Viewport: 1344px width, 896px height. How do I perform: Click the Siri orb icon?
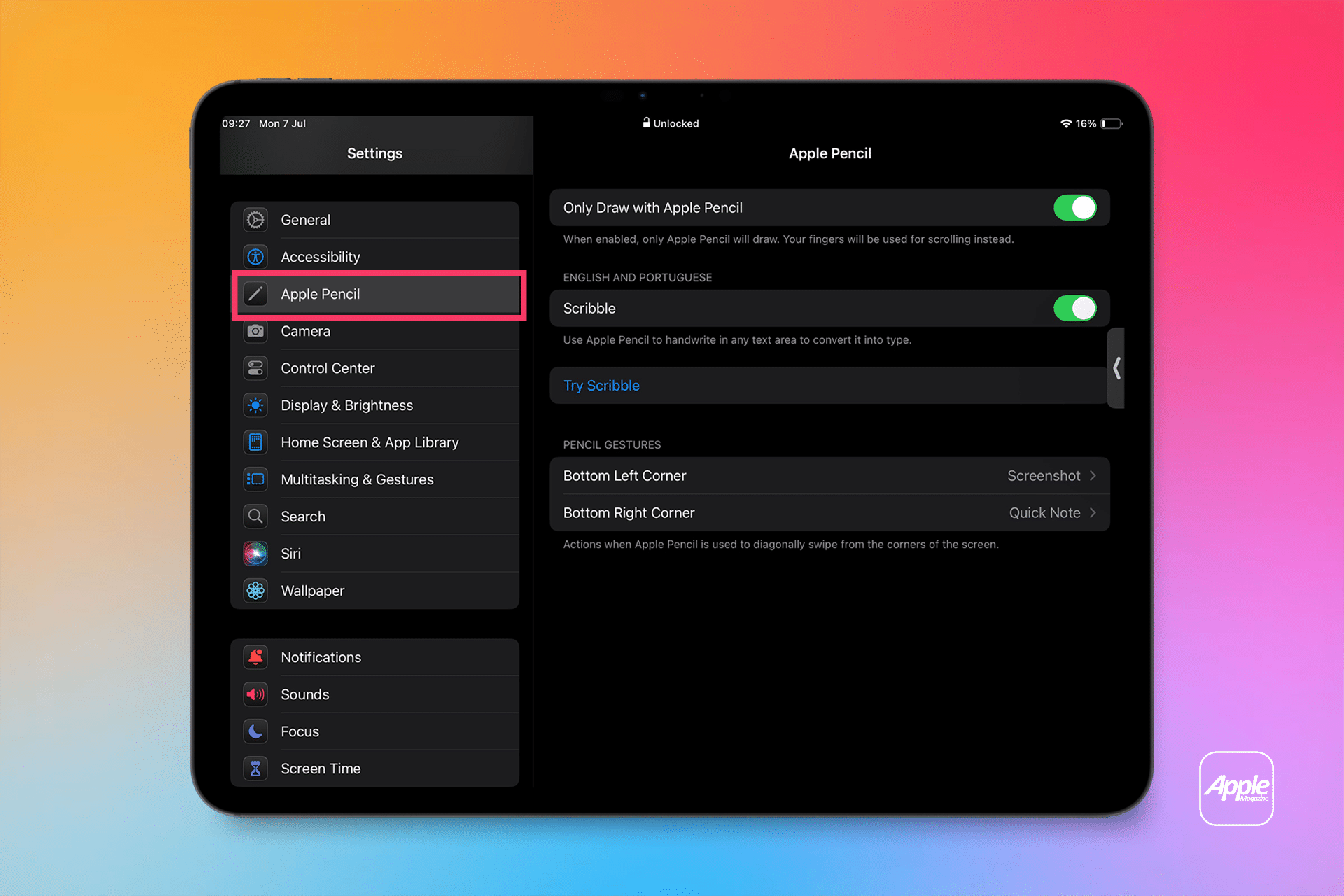(x=255, y=554)
